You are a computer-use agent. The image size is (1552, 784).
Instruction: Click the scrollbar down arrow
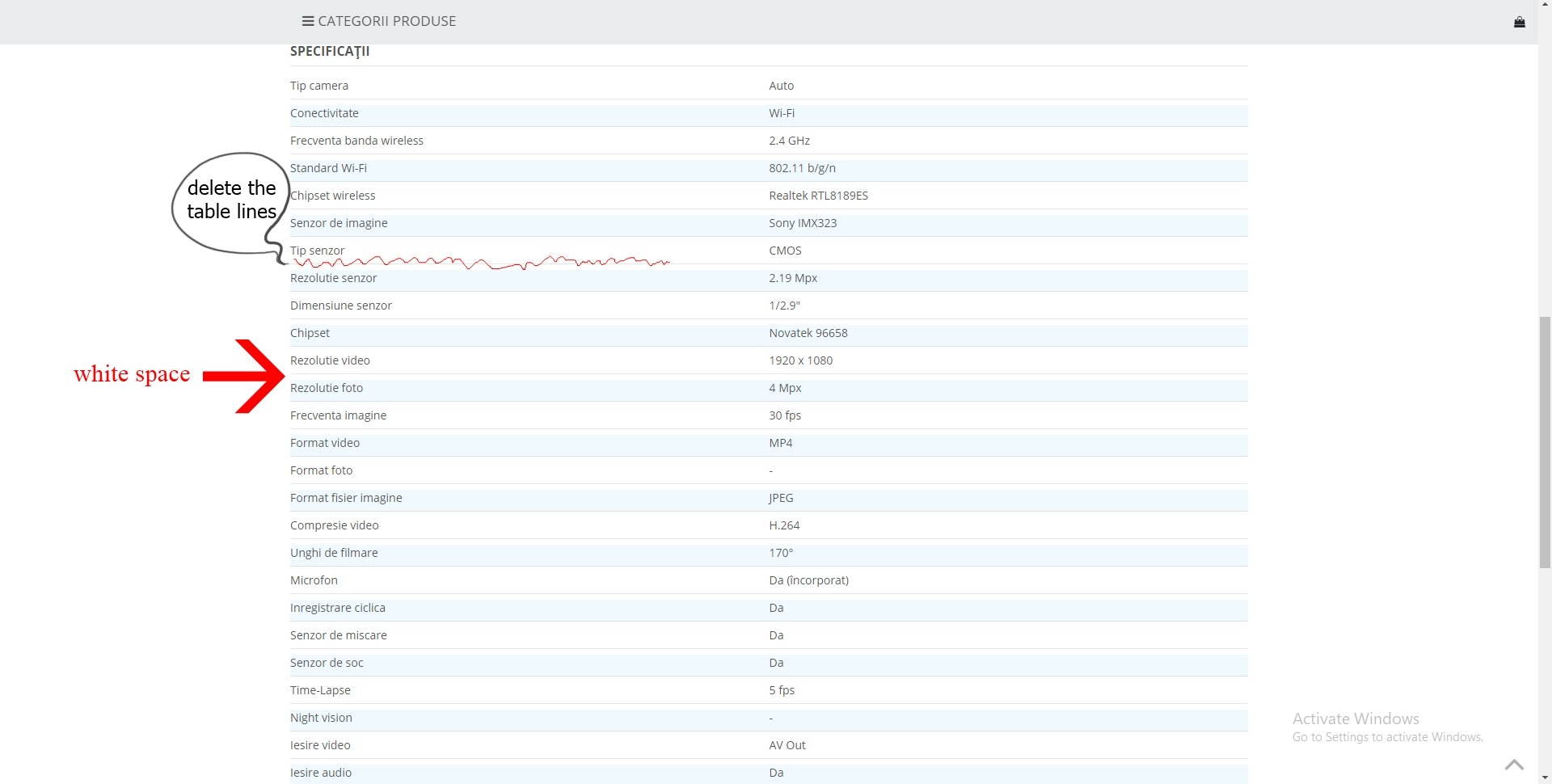(1545, 778)
